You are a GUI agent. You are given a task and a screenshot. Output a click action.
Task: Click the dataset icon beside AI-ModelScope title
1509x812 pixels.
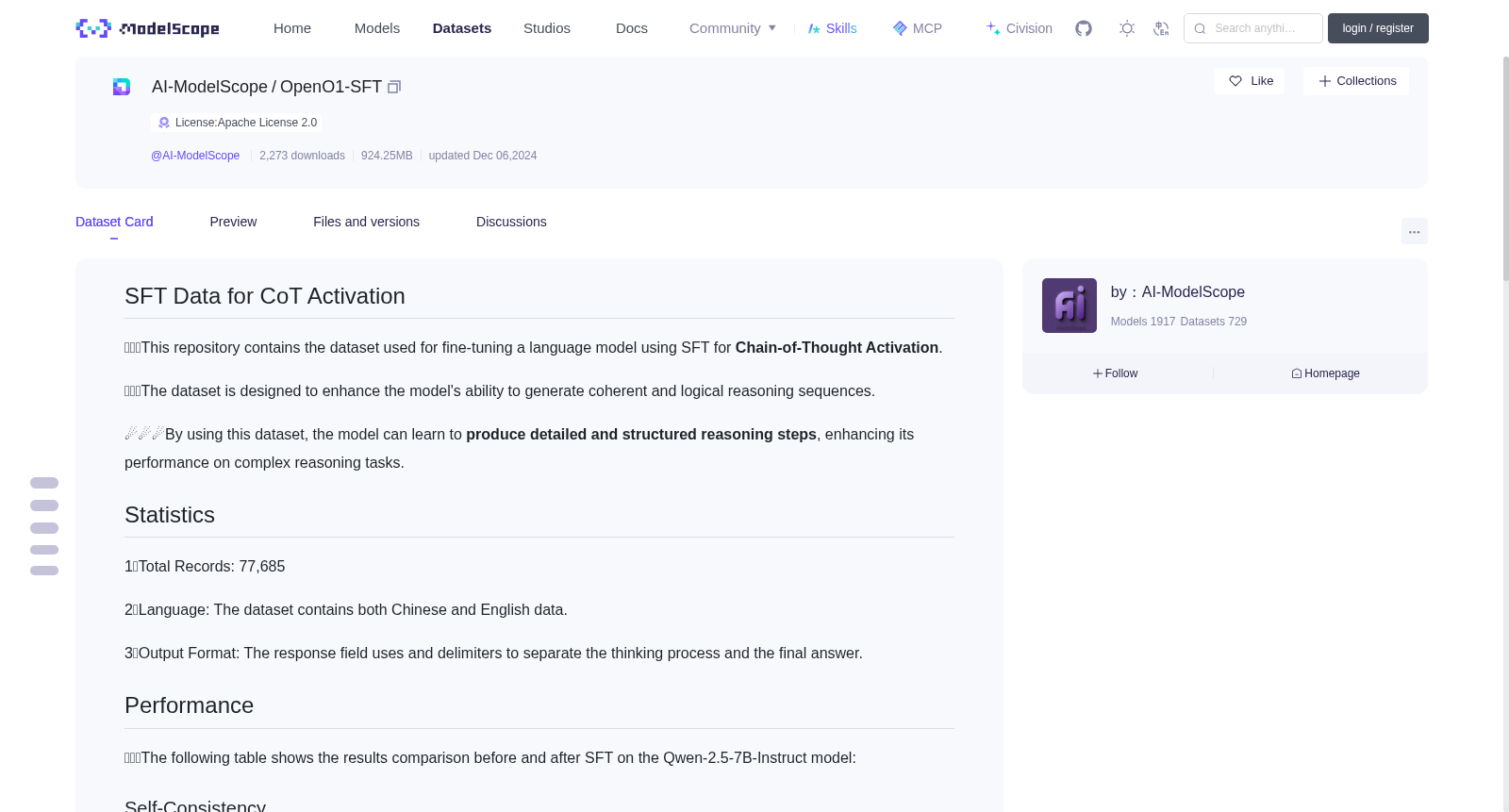[x=122, y=87]
